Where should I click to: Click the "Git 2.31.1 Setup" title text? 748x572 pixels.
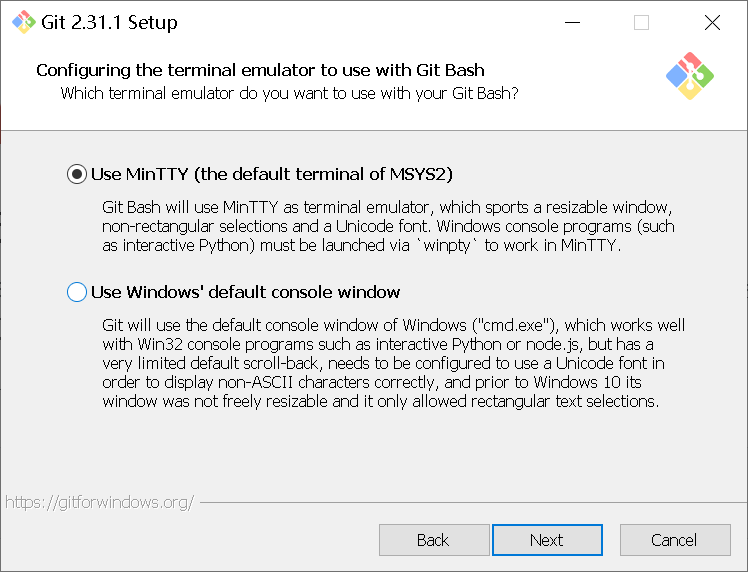click(109, 22)
